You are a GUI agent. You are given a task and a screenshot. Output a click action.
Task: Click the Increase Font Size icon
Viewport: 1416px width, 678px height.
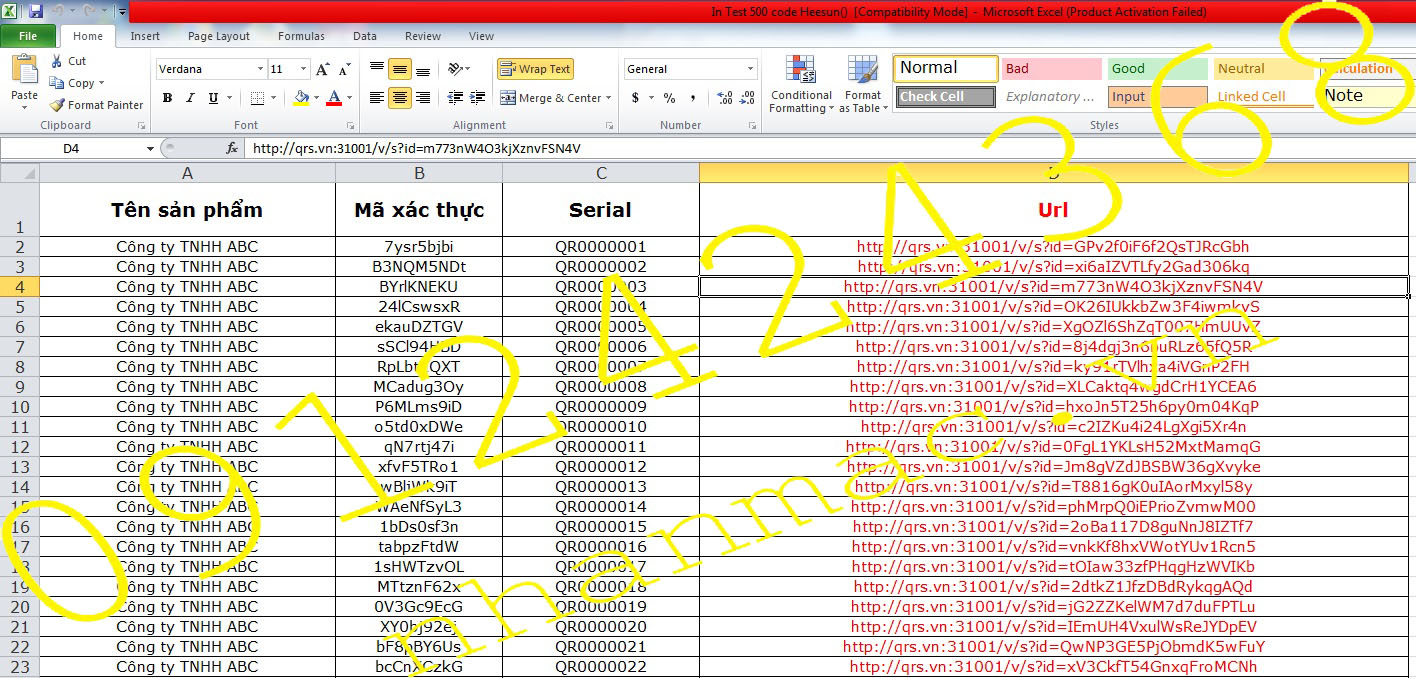(322, 70)
